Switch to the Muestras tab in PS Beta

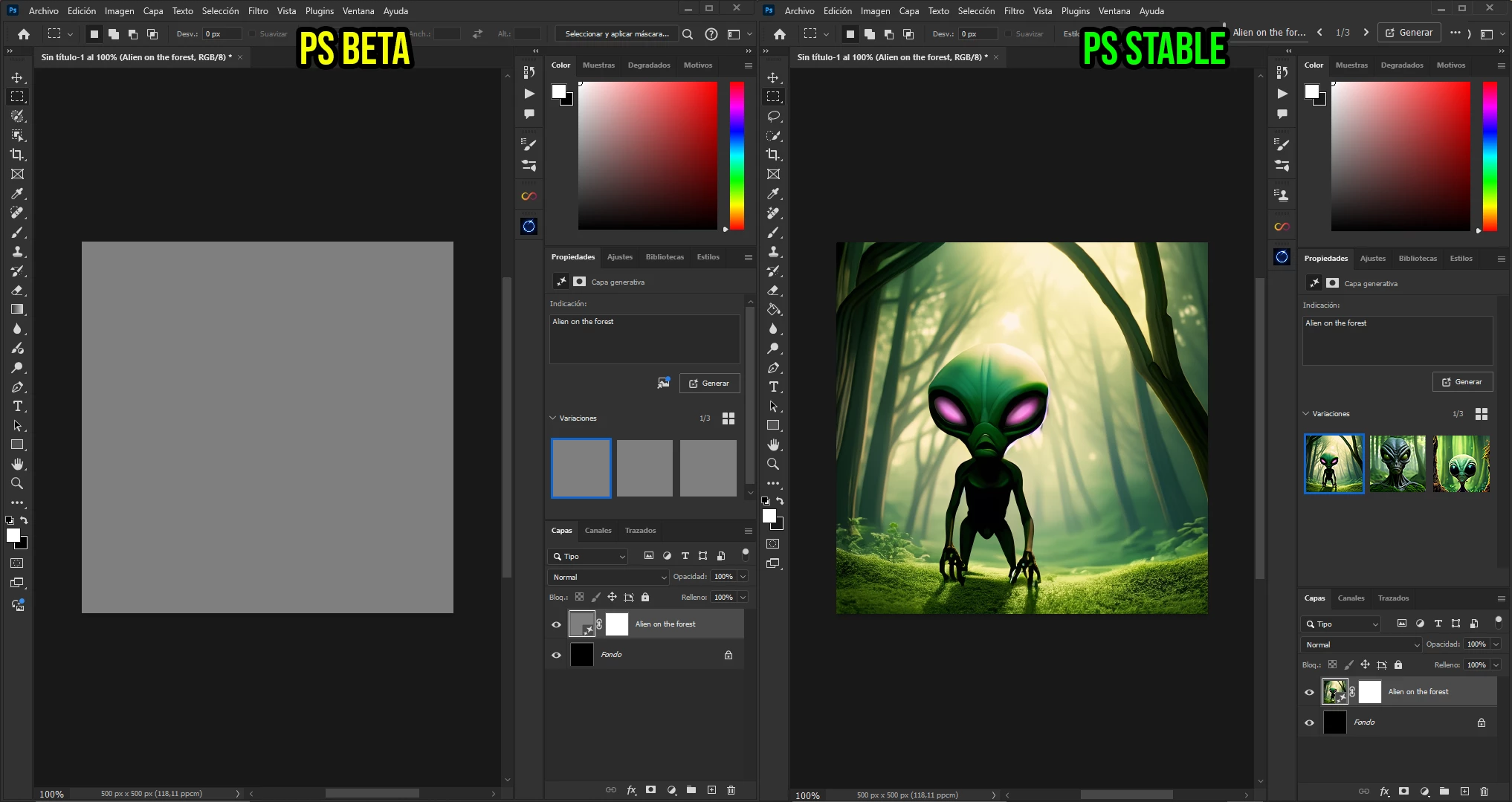click(x=598, y=65)
